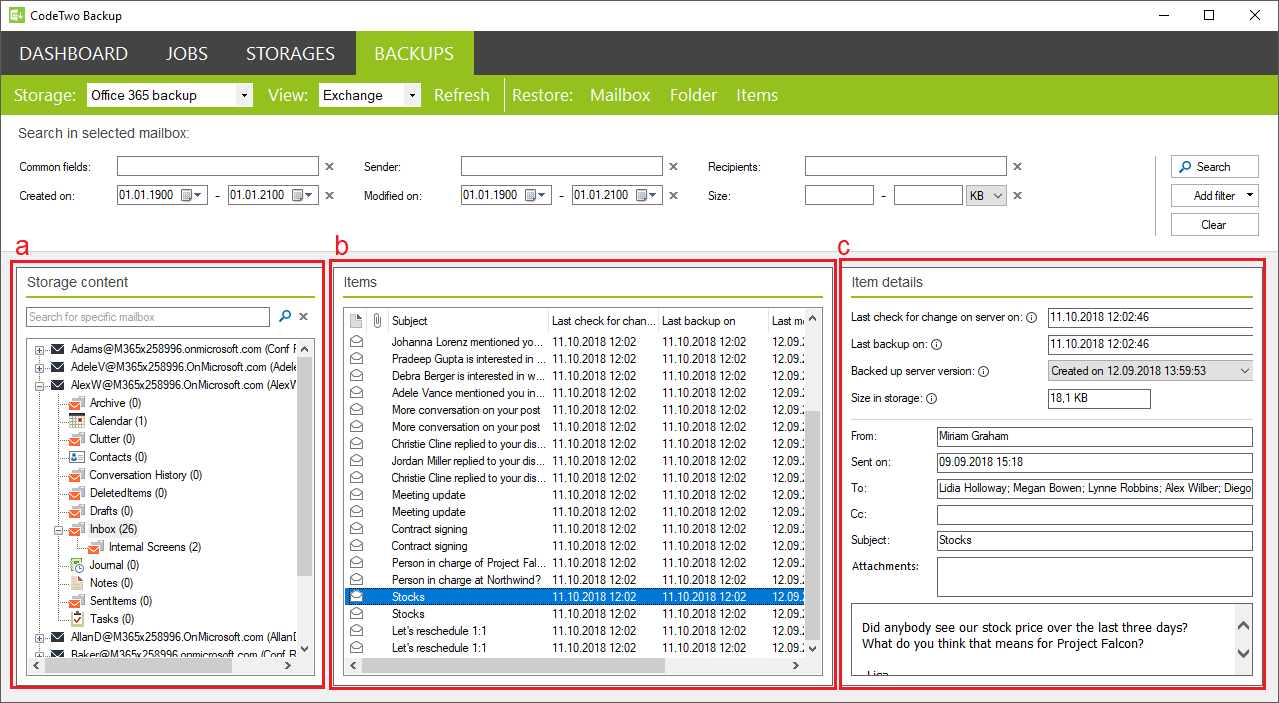This screenshot has height=703, width=1279.
Task: Switch to the JOBS tab
Action: [x=187, y=54]
